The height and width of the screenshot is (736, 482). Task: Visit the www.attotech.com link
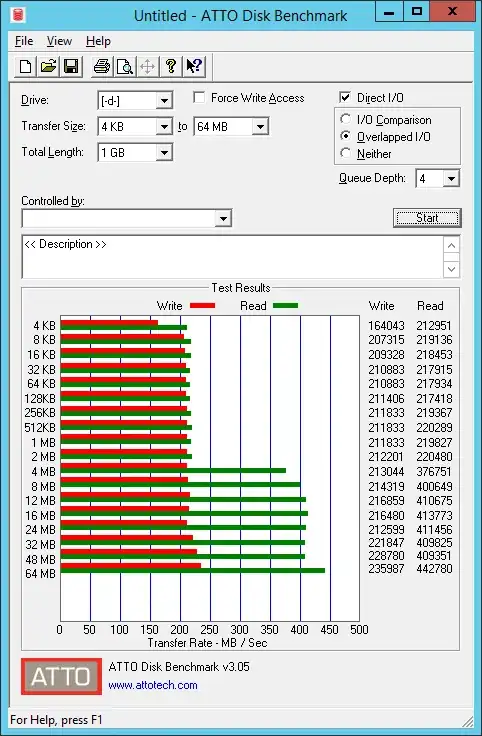(153, 685)
